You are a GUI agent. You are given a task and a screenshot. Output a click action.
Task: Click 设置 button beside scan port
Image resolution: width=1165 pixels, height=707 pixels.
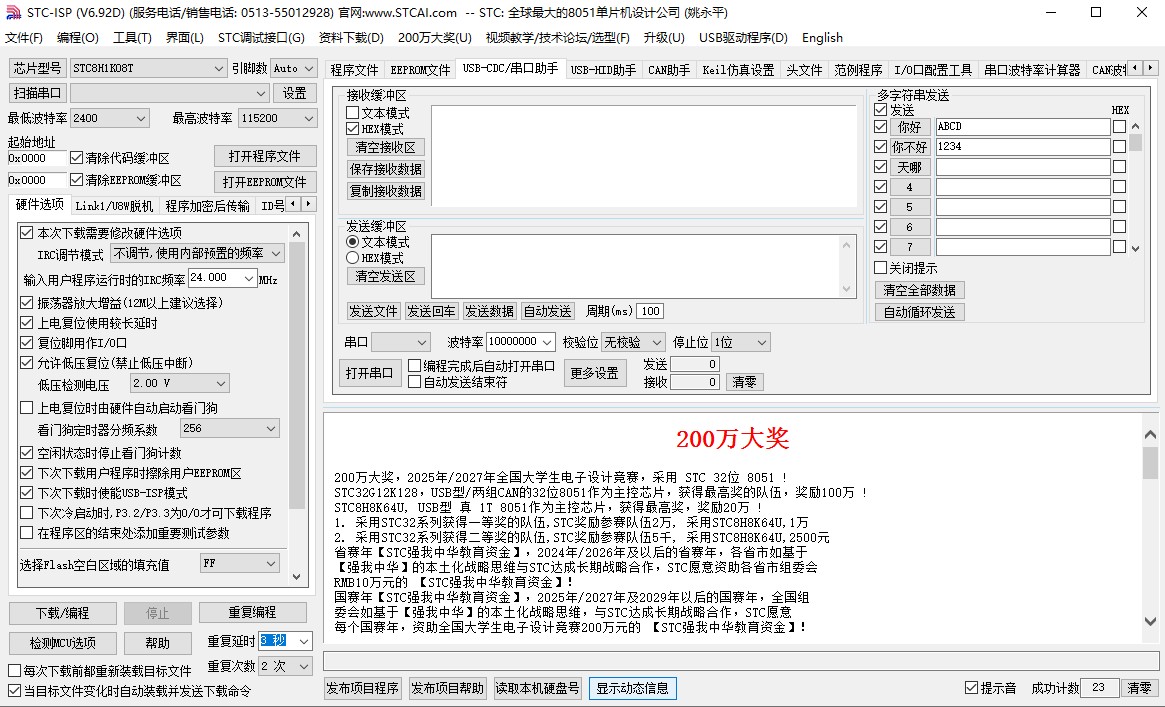(x=295, y=93)
